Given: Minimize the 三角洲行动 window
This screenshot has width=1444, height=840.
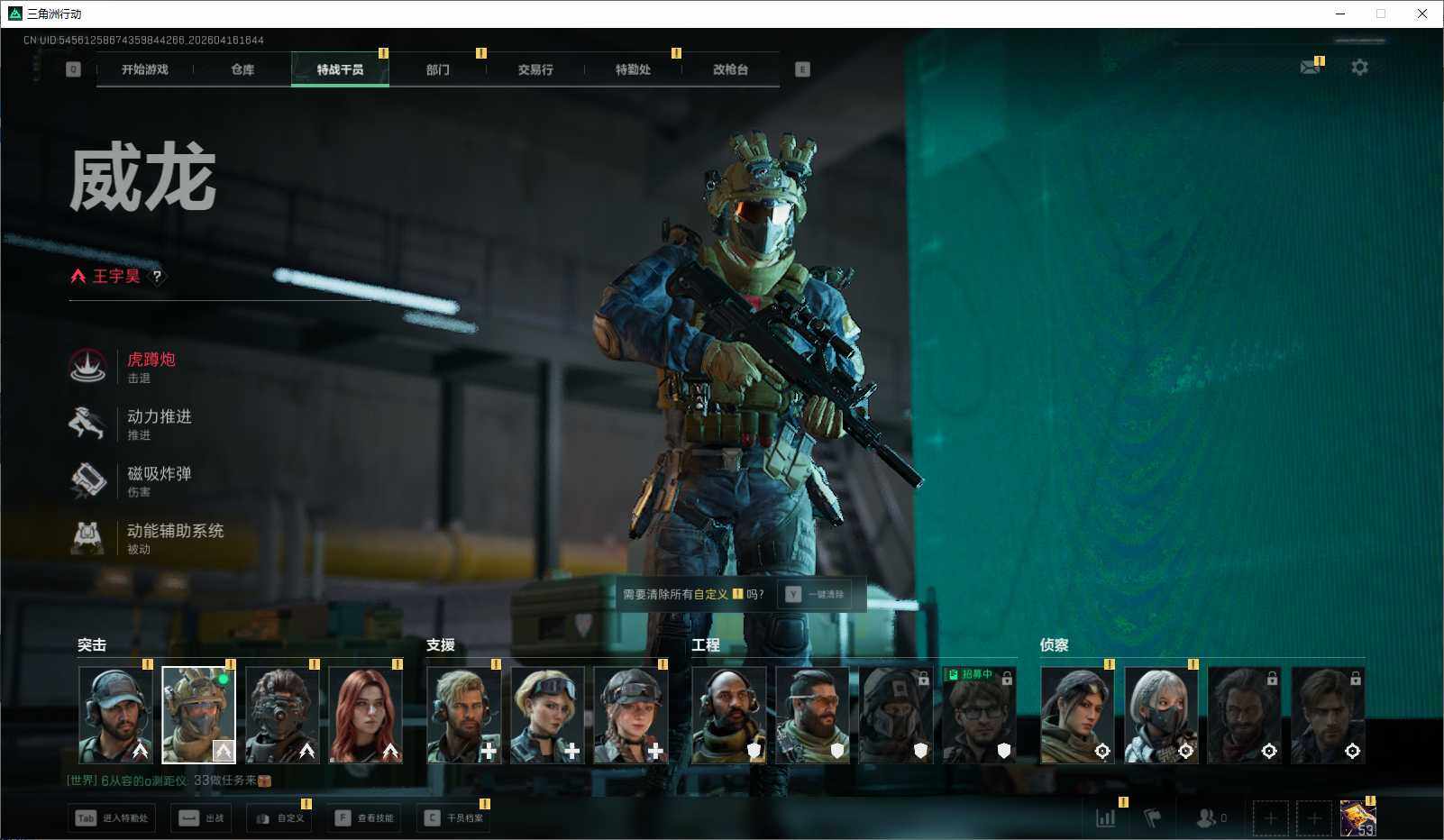Looking at the screenshot, I should (1340, 14).
